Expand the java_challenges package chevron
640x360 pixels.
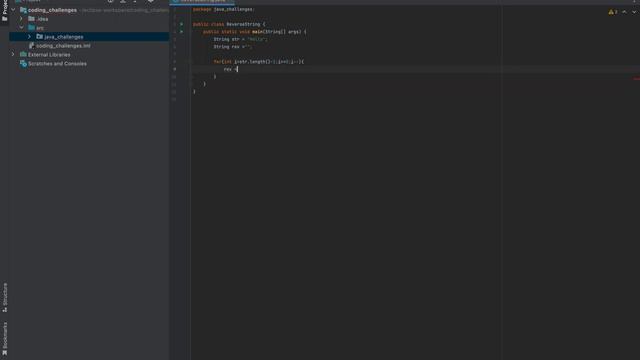point(29,37)
